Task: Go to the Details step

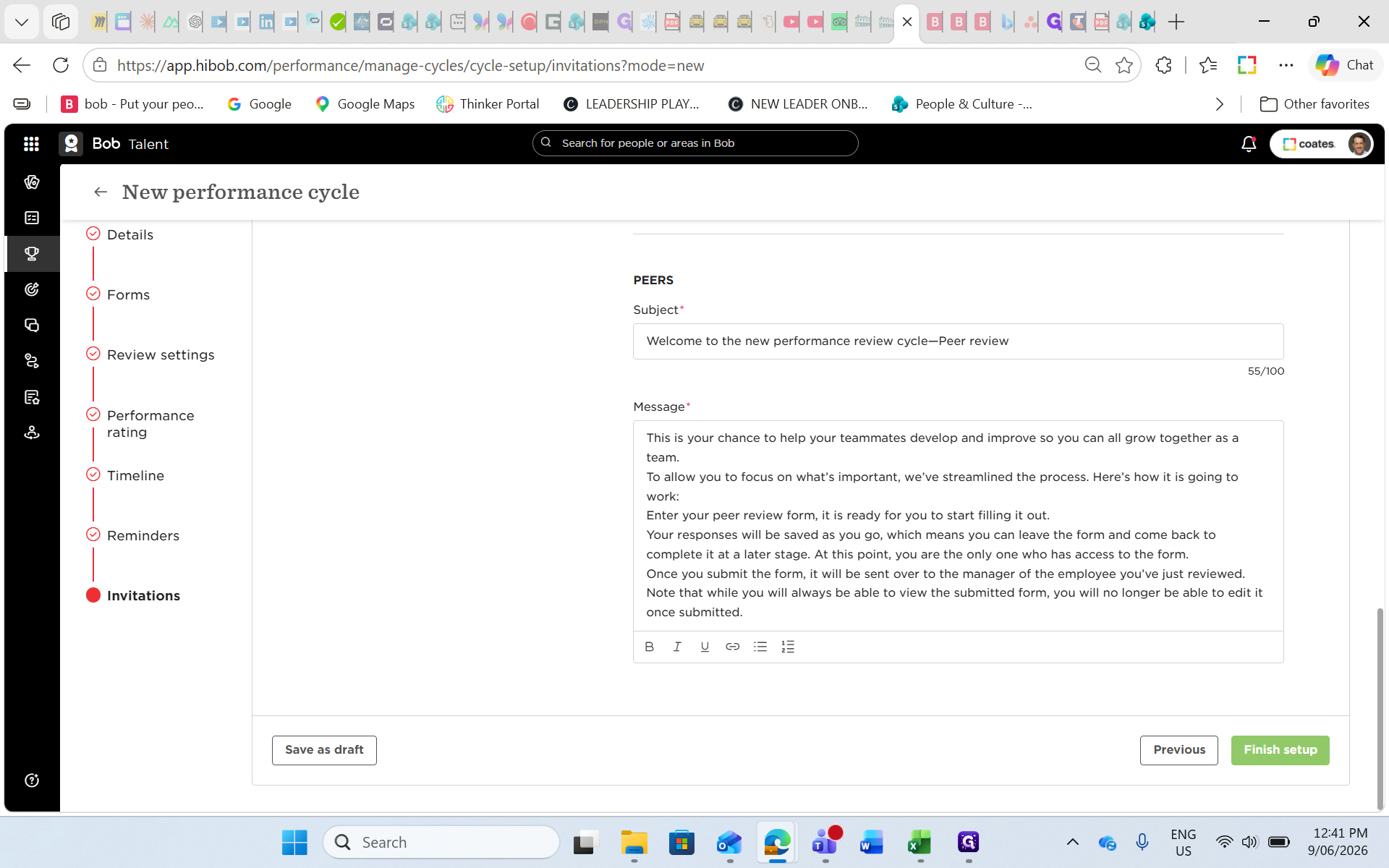Action: pyautogui.click(x=130, y=234)
